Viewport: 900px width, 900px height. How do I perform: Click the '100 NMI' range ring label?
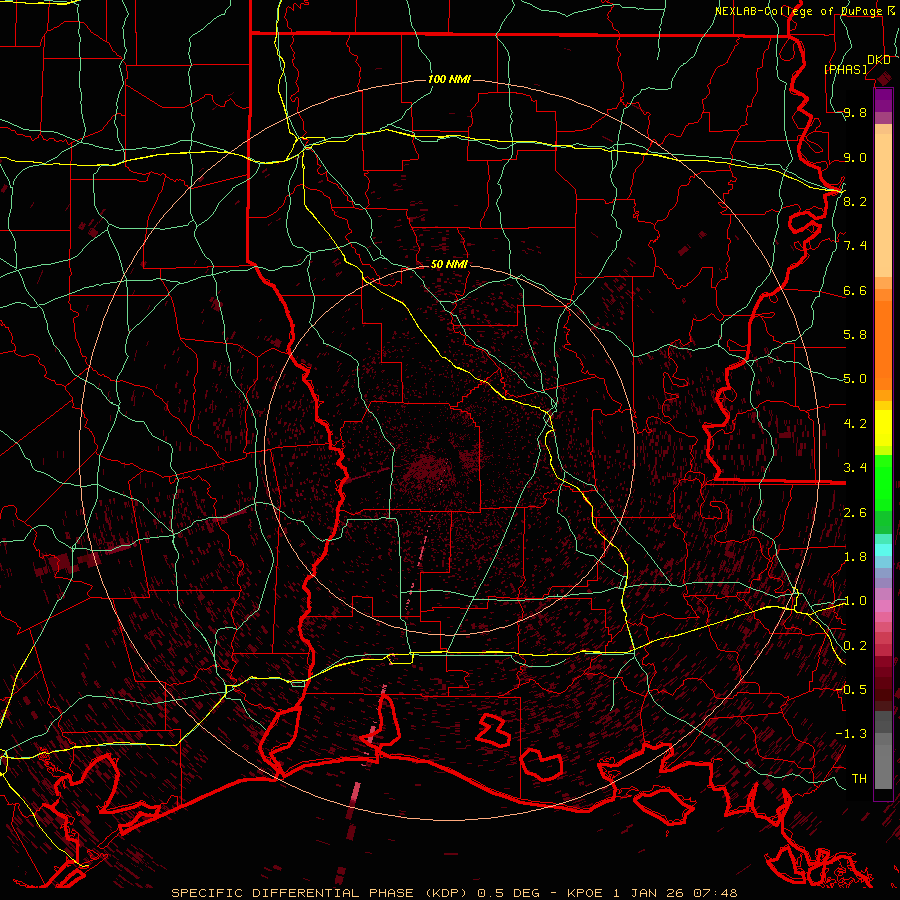pos(449,79)
